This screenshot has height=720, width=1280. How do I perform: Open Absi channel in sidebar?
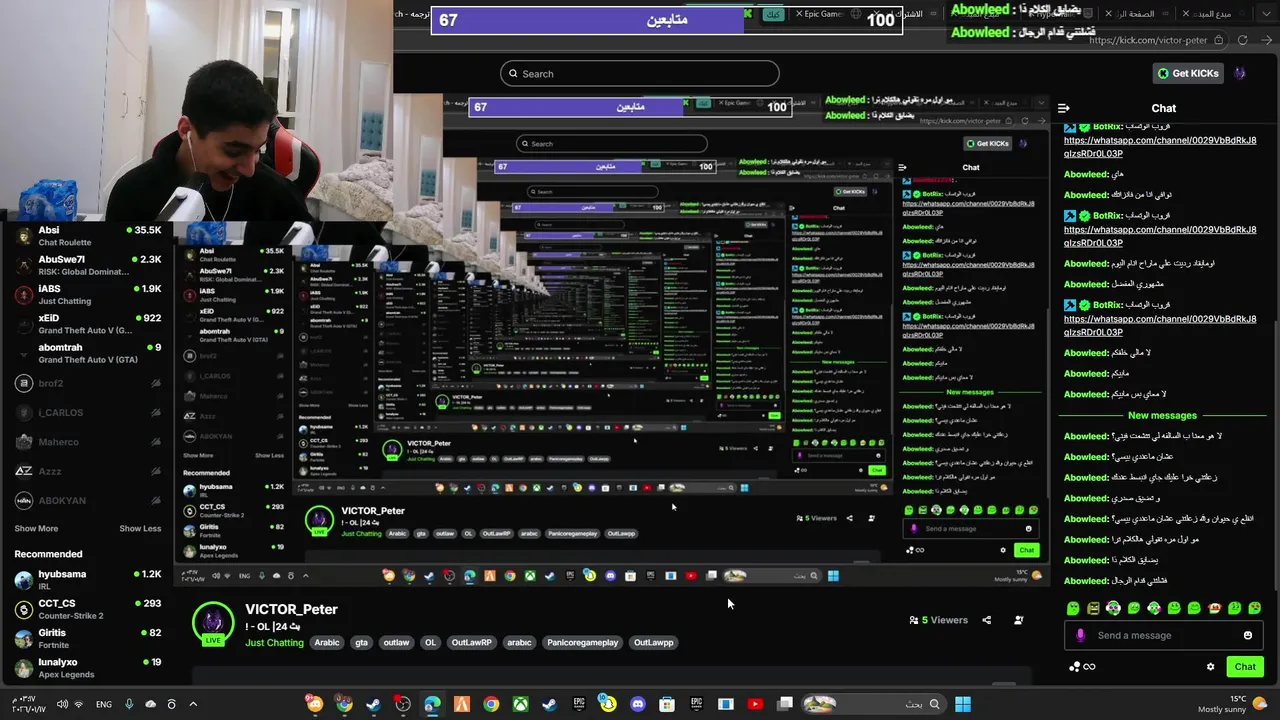pyautogui.click(x=88, y=236)
